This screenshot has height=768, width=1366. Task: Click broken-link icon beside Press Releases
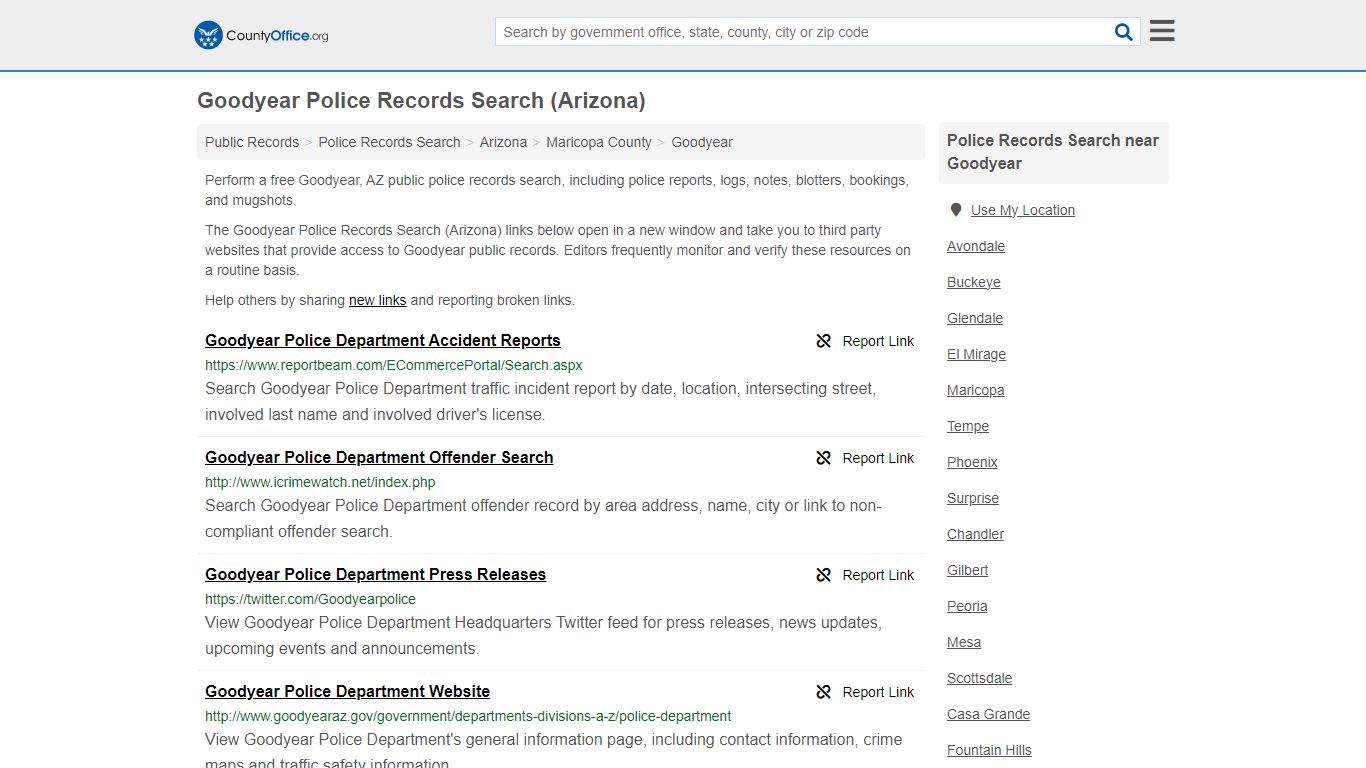(x=824, y=575)
